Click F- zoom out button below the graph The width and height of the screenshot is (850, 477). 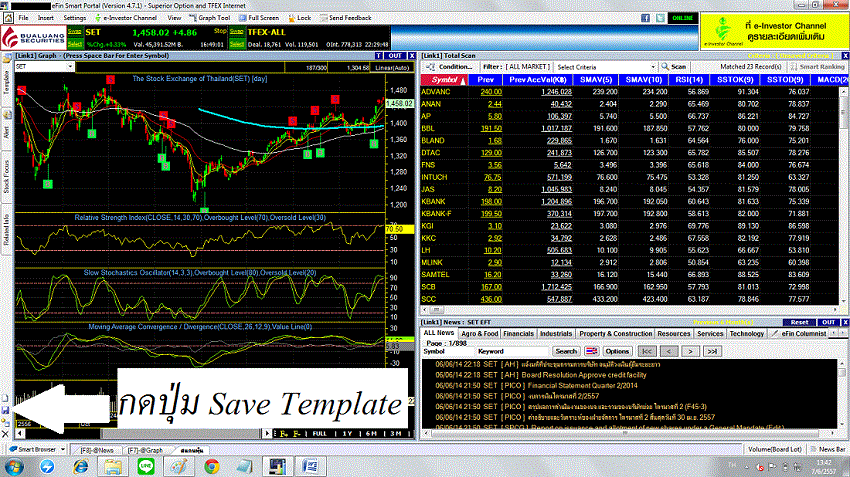coord(297,434)
